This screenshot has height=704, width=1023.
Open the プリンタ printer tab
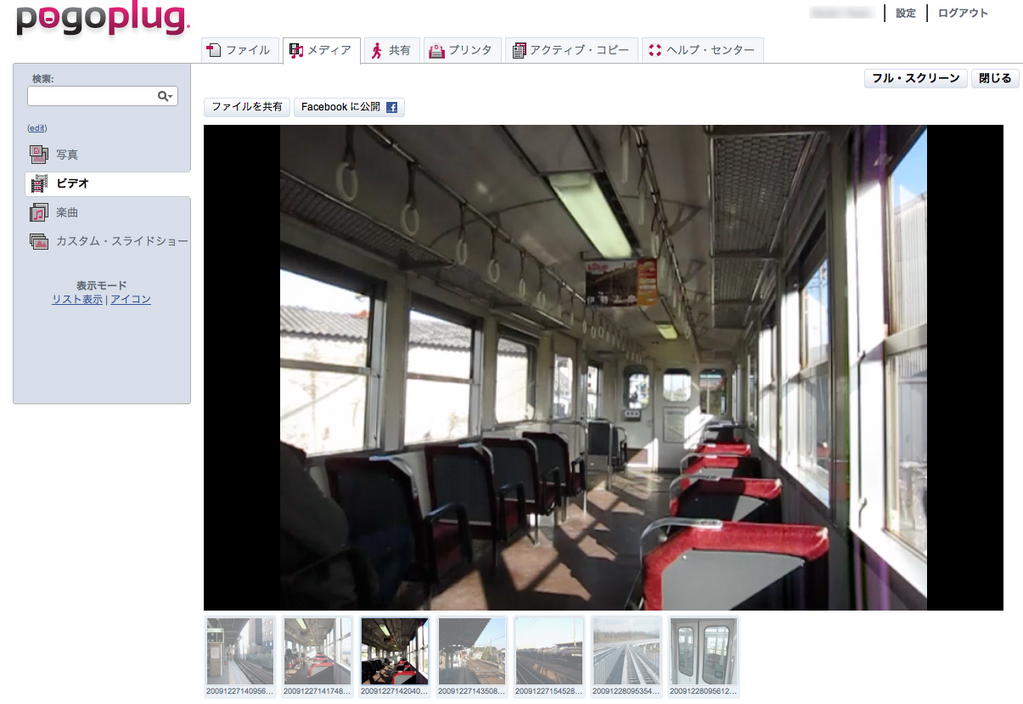point(461,50)
